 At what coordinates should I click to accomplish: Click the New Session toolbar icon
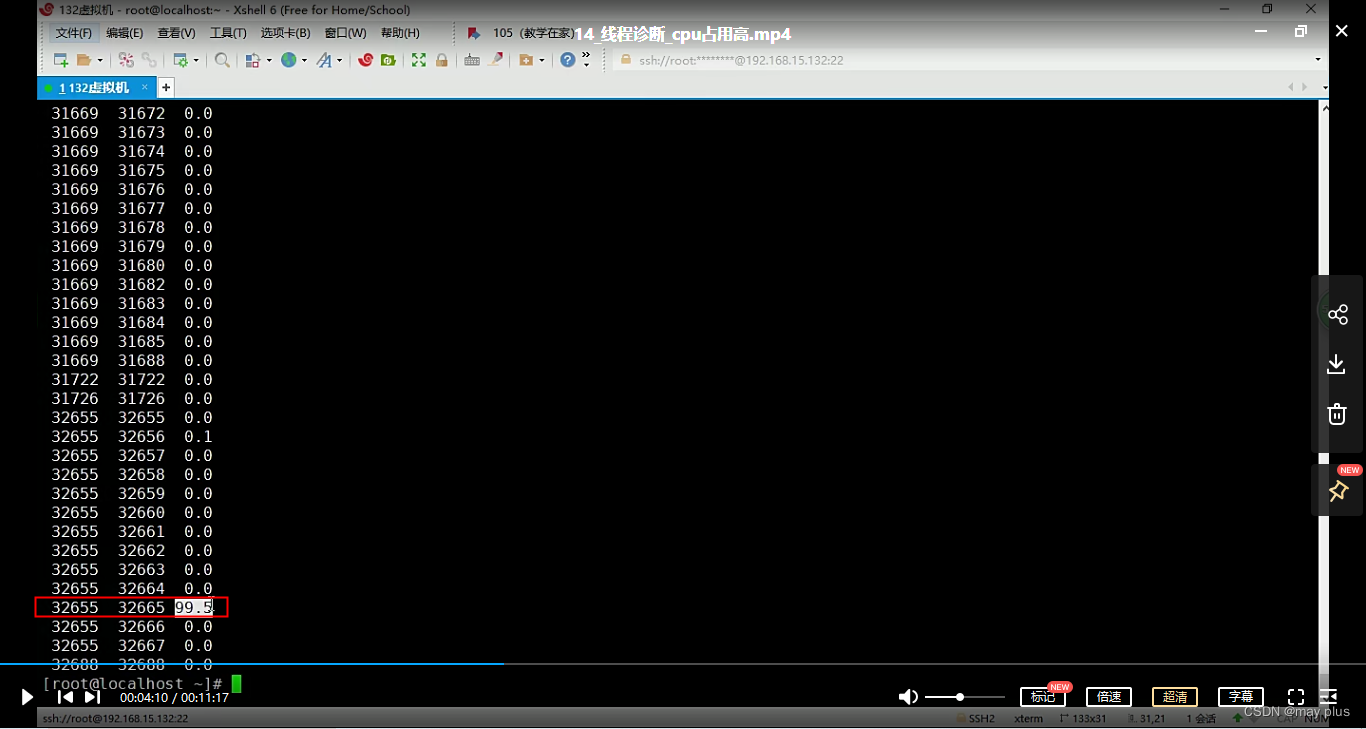61,60
